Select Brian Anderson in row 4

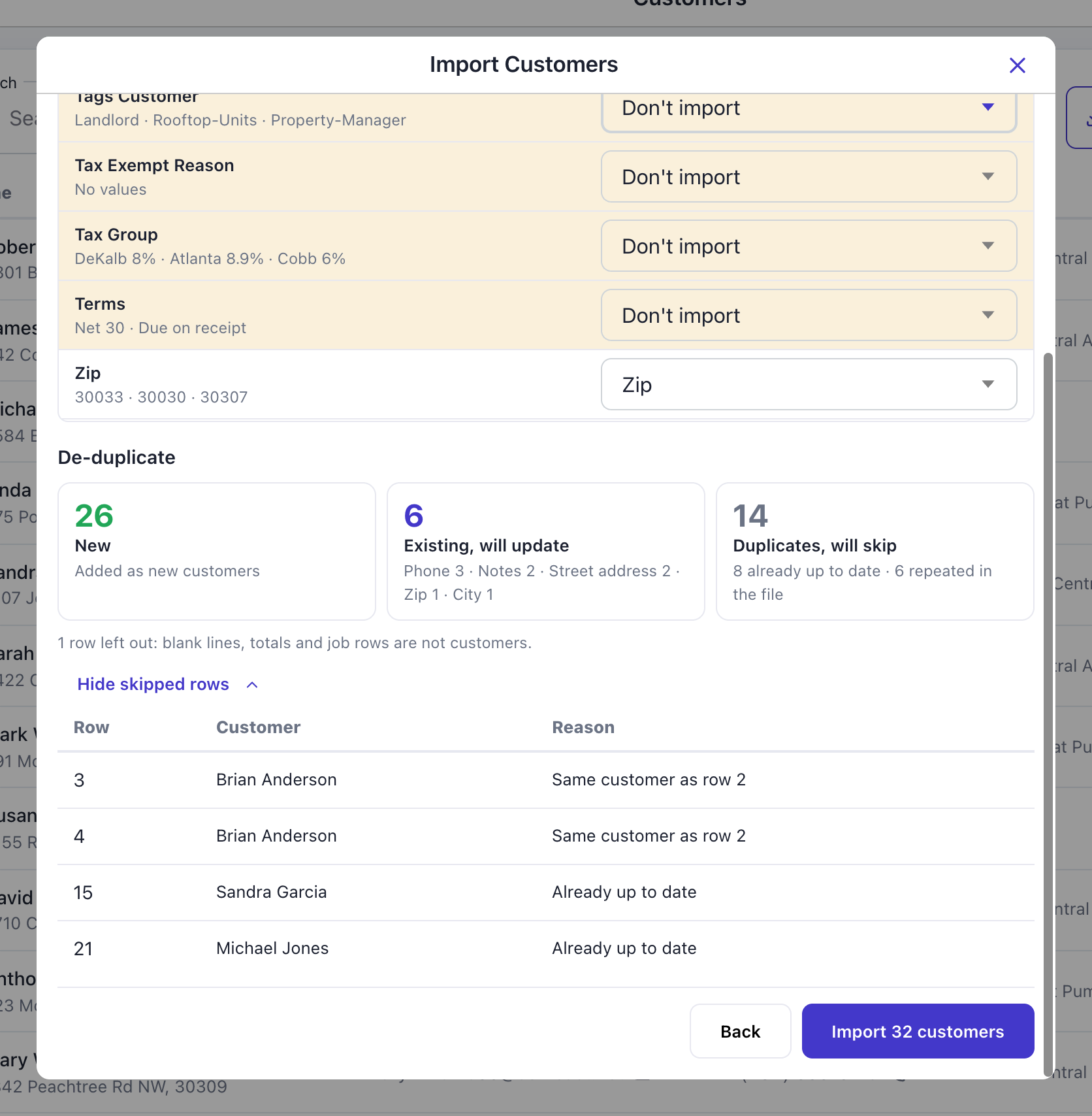coord(276,836)
